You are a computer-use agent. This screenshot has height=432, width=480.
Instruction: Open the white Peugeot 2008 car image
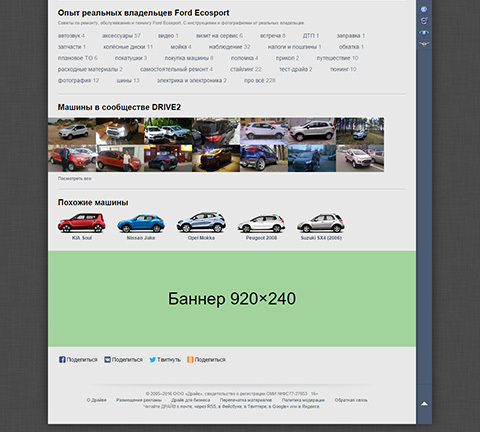point(261,223)
